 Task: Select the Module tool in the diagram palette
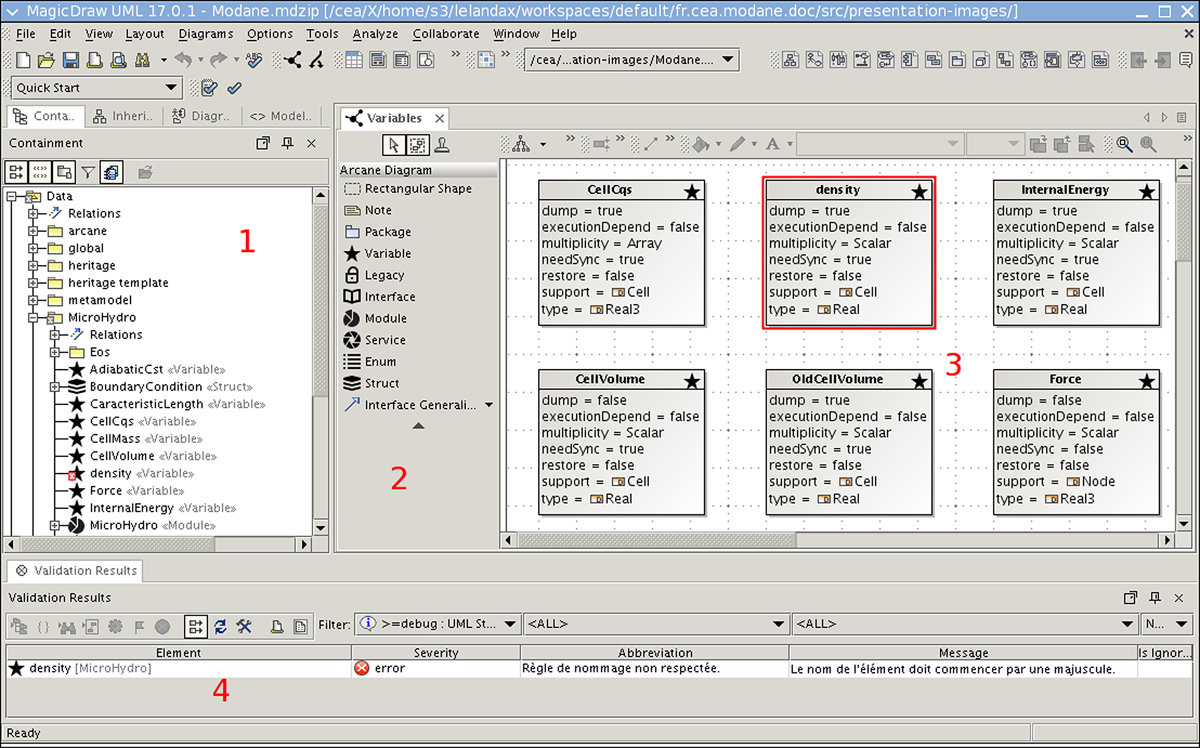click(x=375, y=318)
